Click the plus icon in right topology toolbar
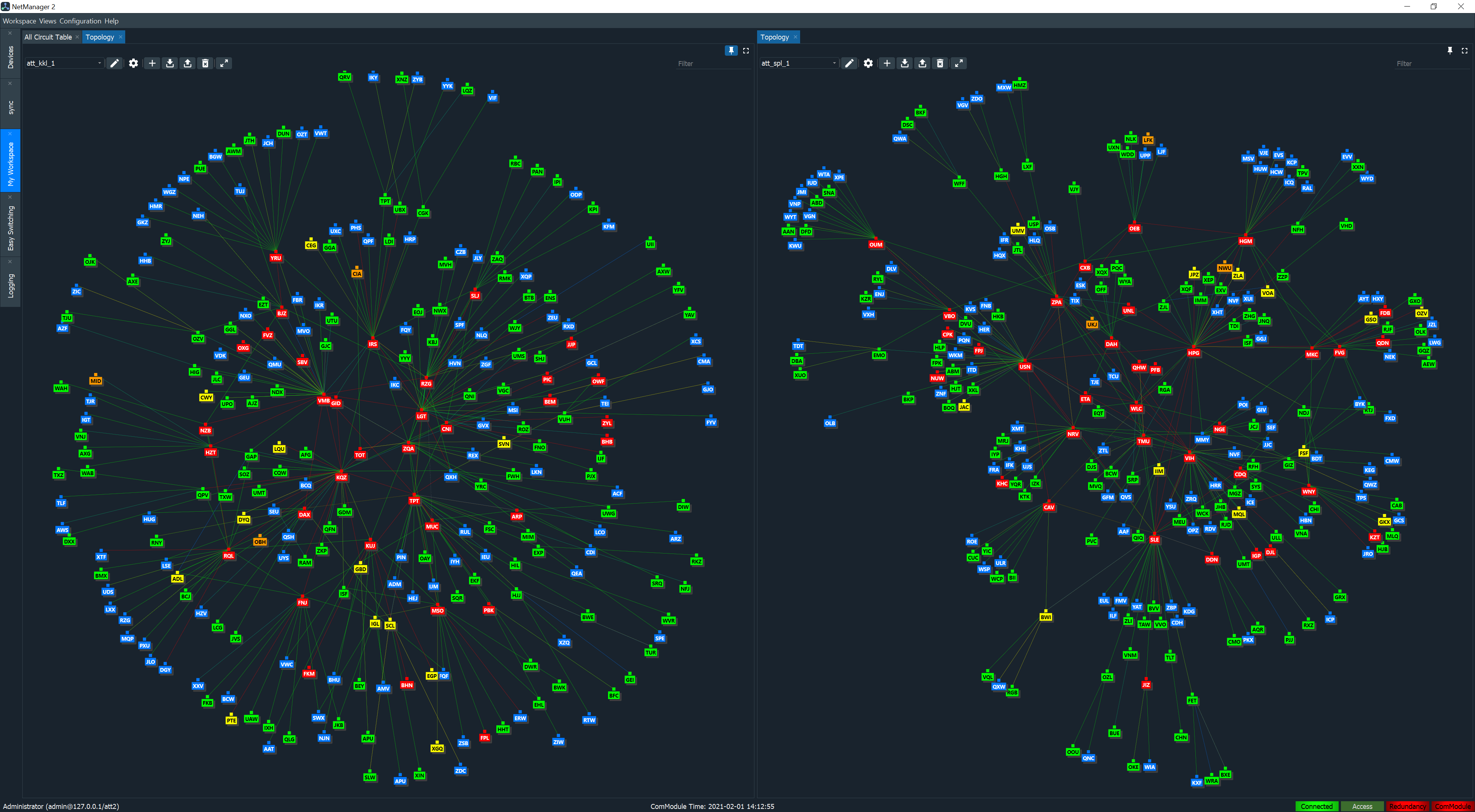Image resolution: width=1475 pixels, height=812 pixels. (887, 63)
